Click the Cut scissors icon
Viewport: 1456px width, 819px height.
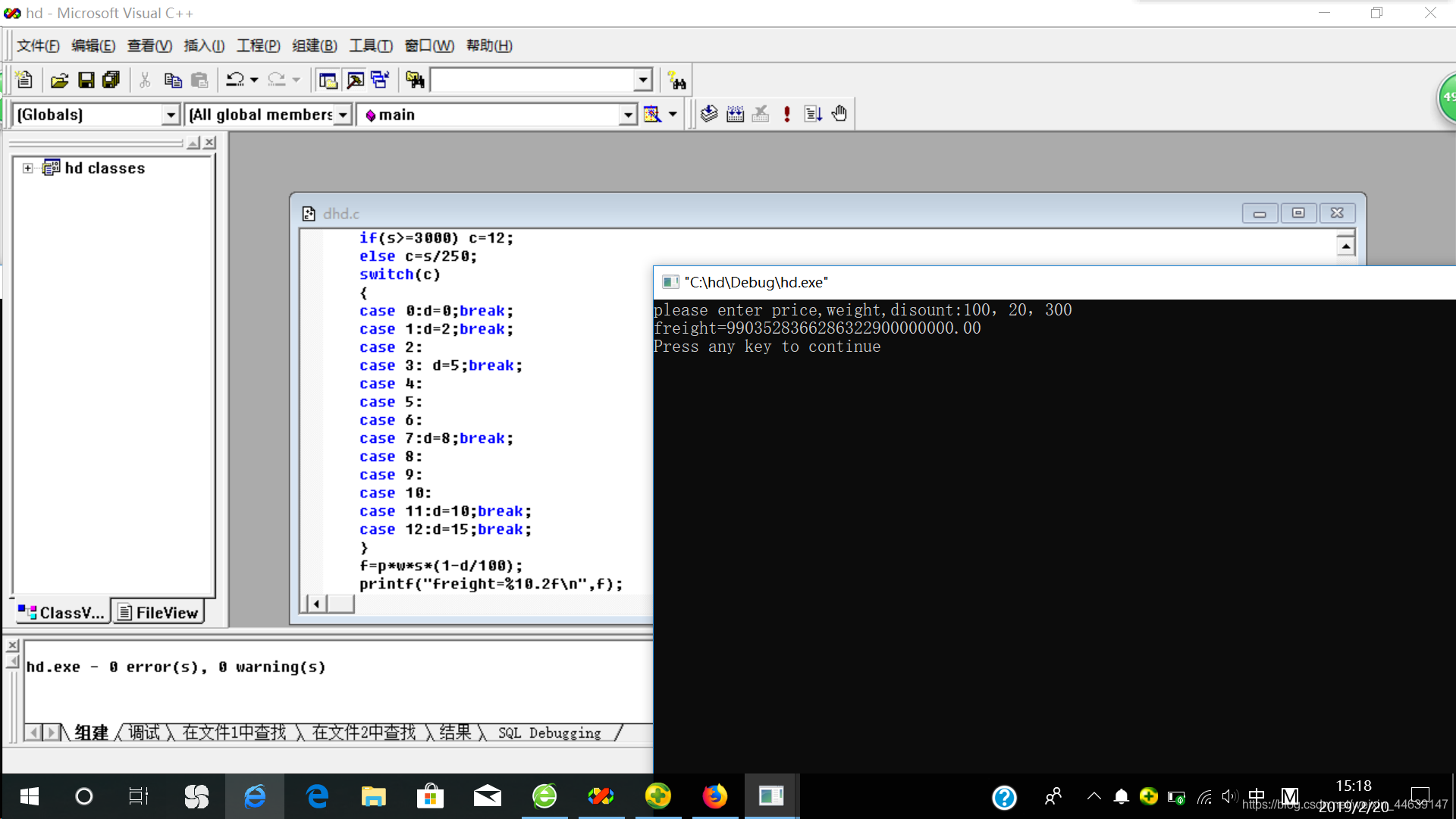145,80
